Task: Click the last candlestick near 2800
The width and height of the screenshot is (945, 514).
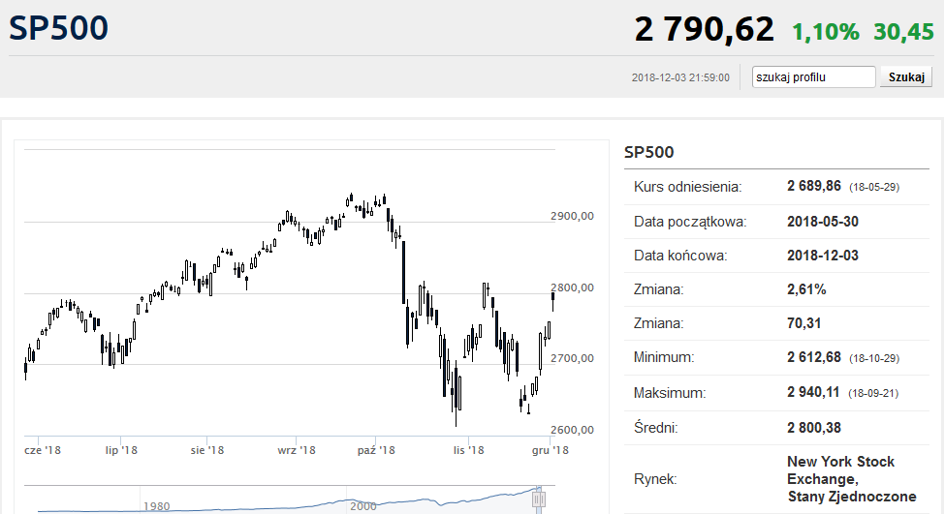Action: (553, 299)
